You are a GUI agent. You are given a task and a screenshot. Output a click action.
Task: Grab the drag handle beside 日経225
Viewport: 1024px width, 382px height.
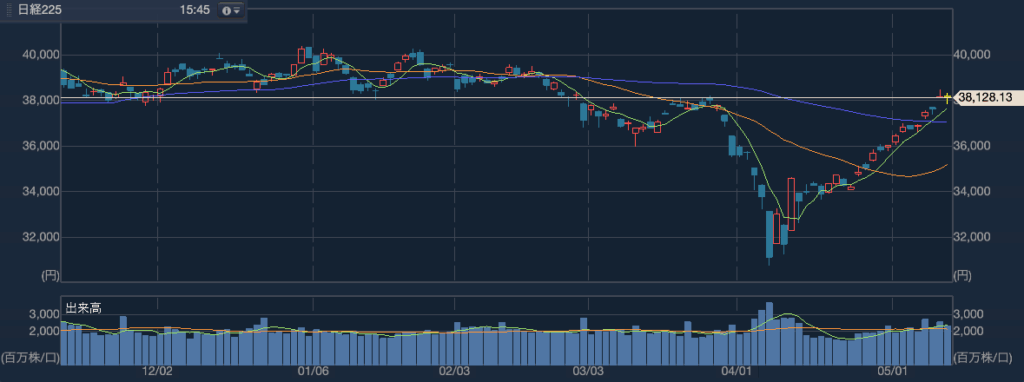tap(9, 11)
